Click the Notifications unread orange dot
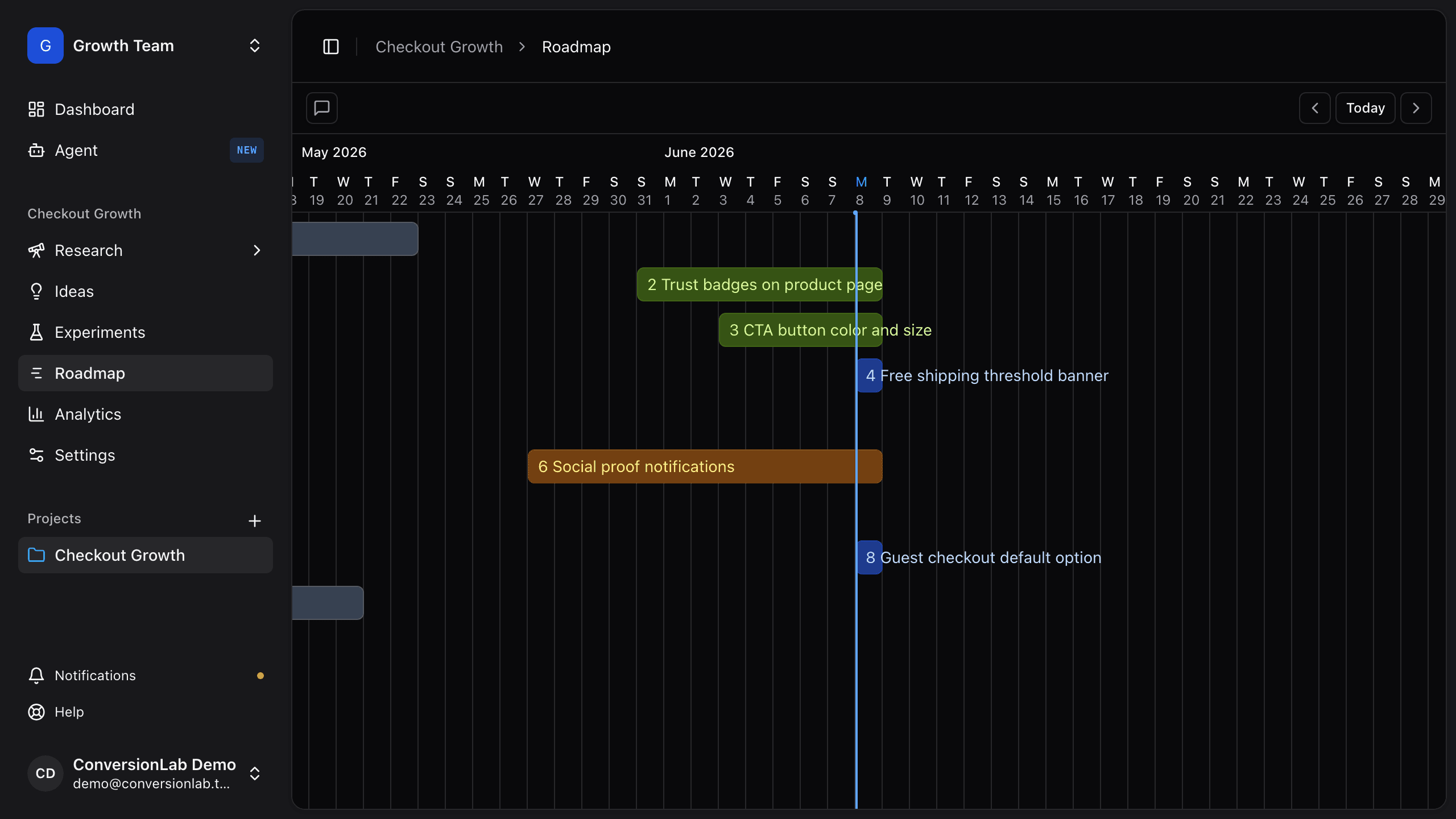The width and height of the screenshot is (1456, 819). (260, 676)
